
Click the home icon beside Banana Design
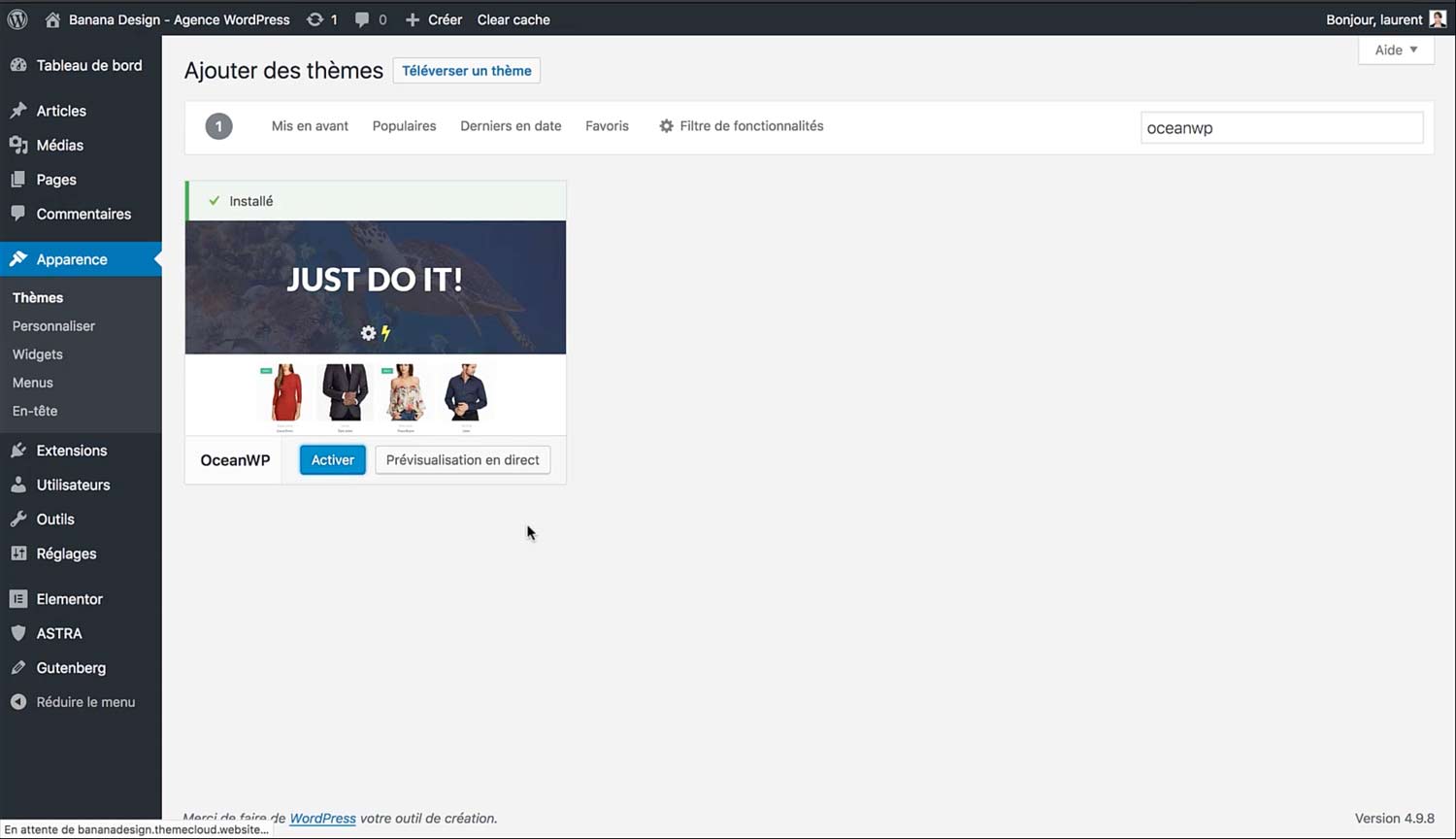pos(52,19)
